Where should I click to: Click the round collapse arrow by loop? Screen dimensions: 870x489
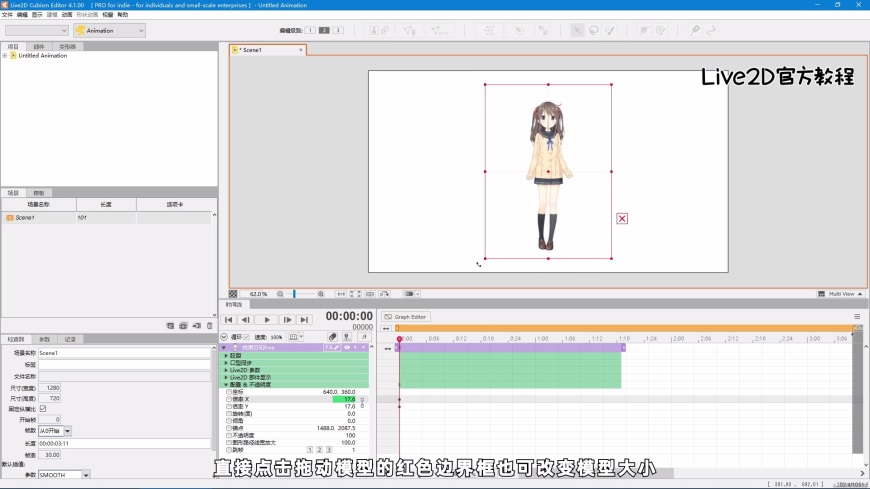tap(224, 337)
